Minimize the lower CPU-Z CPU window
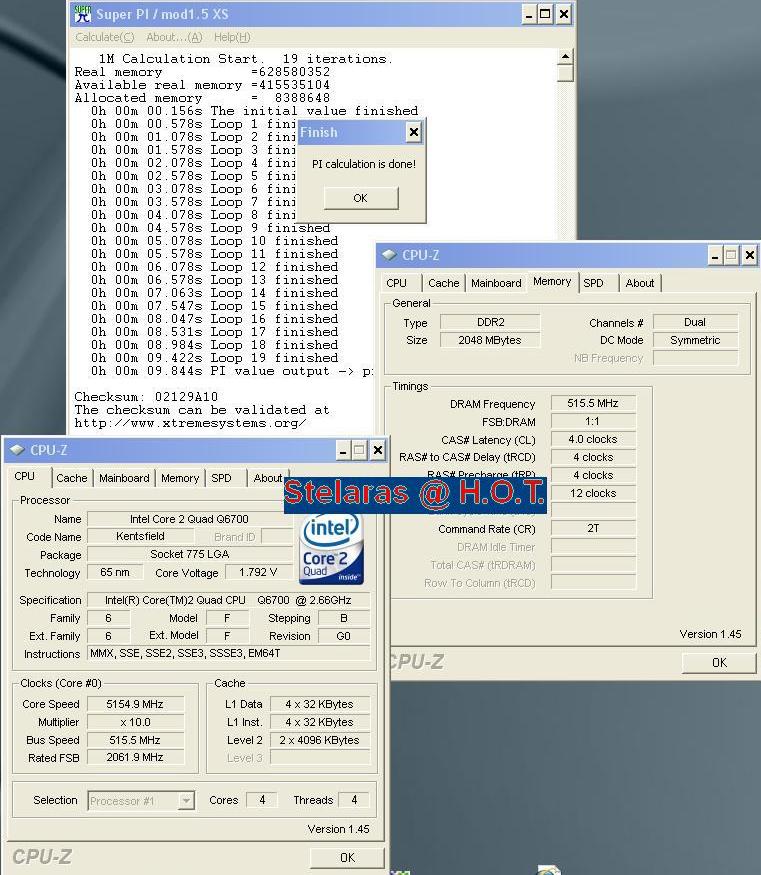The image size is (761, 875). (343, 450)
